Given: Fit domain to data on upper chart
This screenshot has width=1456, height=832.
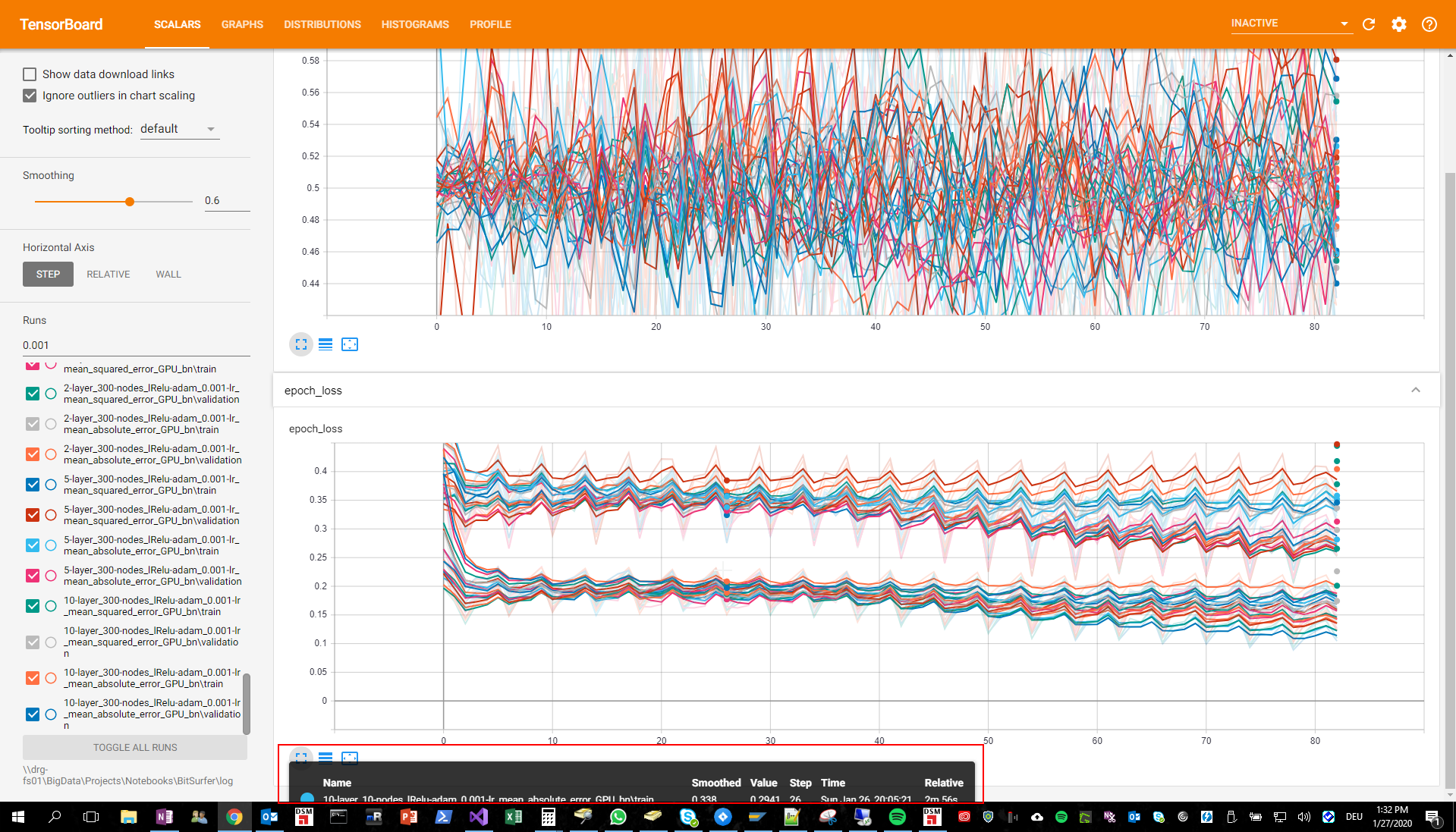Looking at the screenshot, I should coord(350,344).
